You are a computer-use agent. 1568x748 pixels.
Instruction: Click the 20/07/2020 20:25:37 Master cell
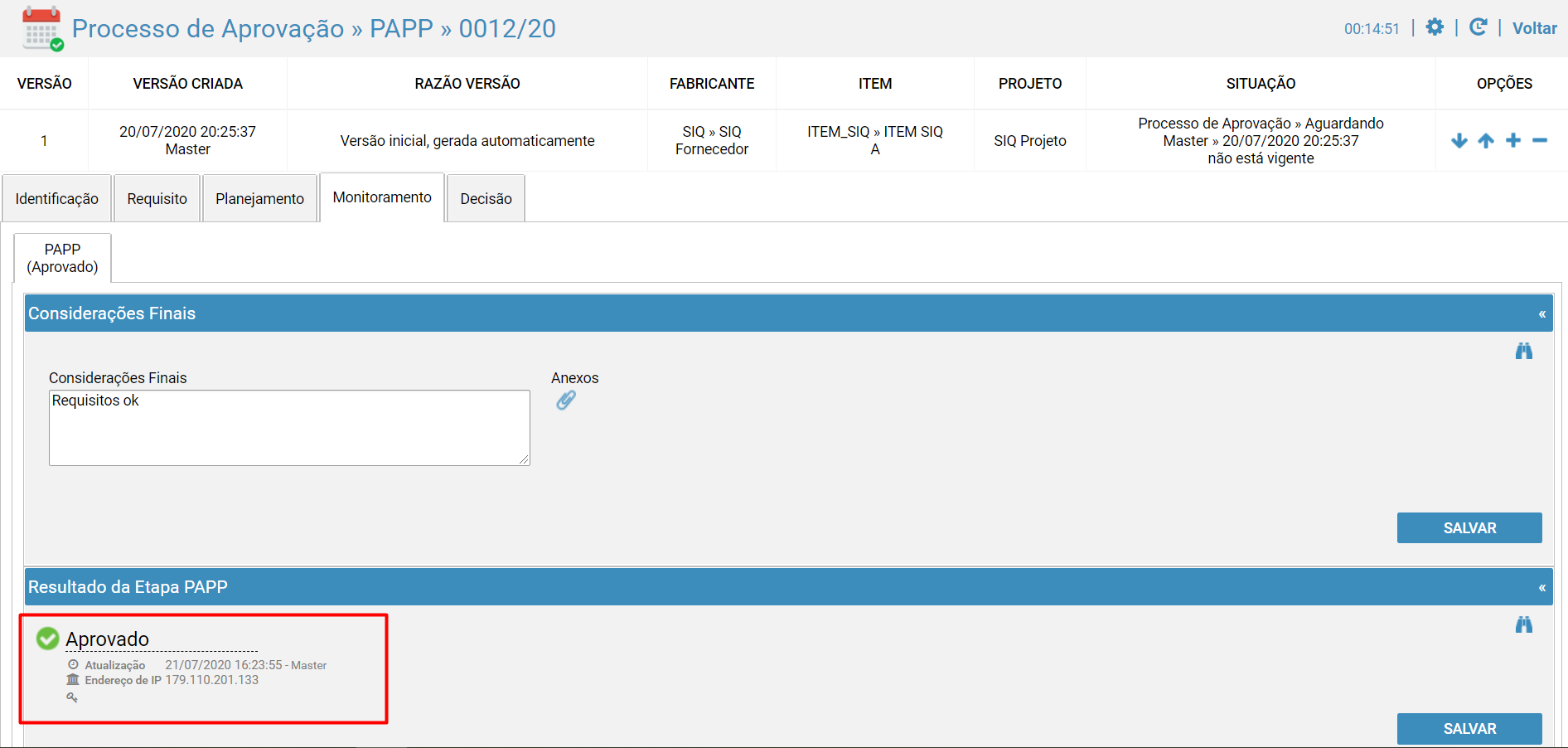point(187,140)
